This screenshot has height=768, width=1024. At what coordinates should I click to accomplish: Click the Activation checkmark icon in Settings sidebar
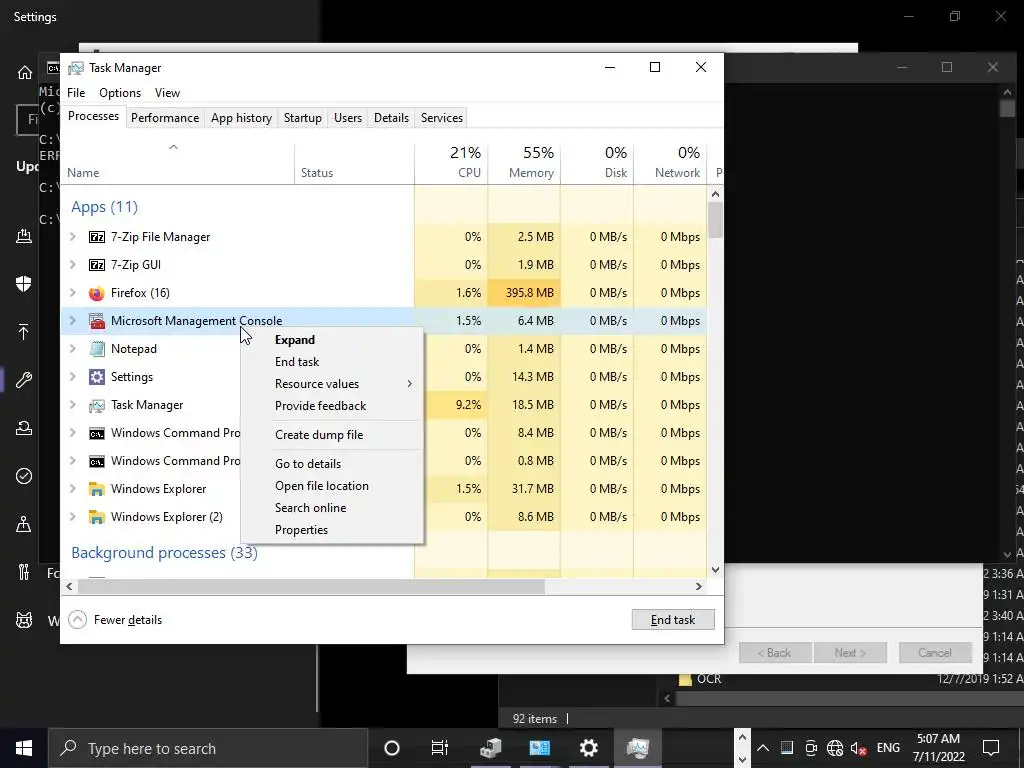click(24, 476)
